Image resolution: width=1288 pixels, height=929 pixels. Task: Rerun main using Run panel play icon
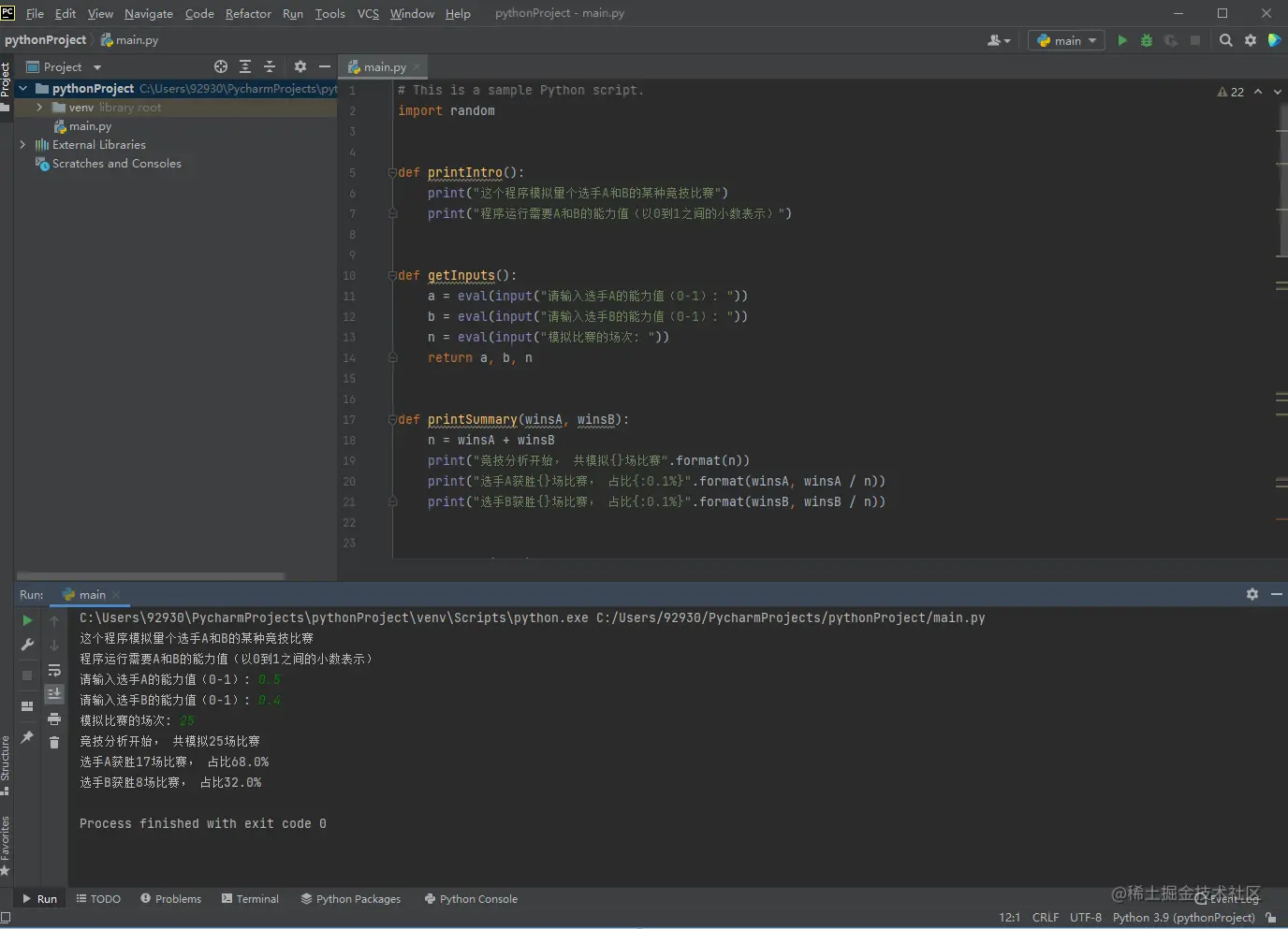tap(27, 620)
